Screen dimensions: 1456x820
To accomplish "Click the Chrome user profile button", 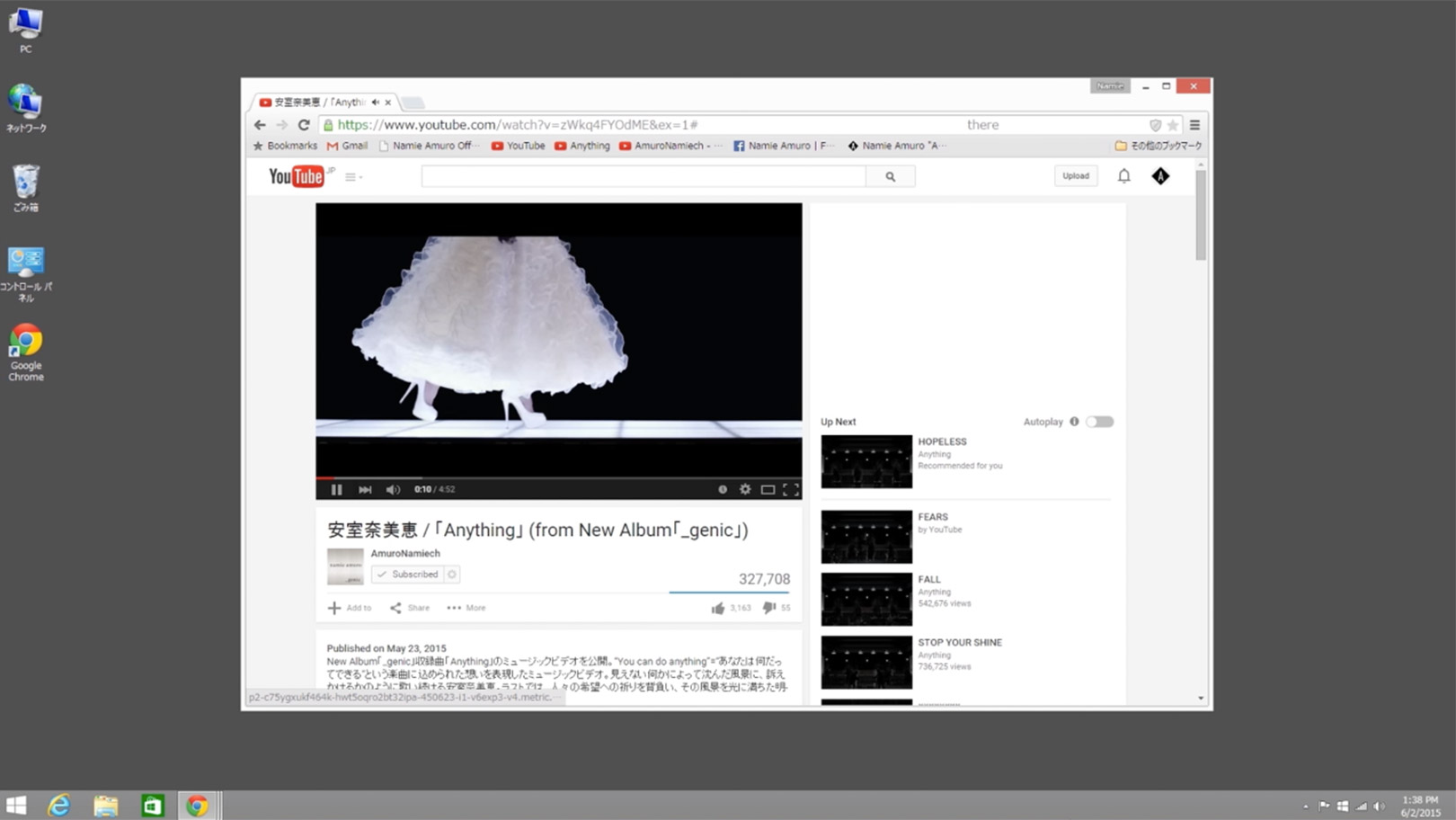I will 1110,86.
